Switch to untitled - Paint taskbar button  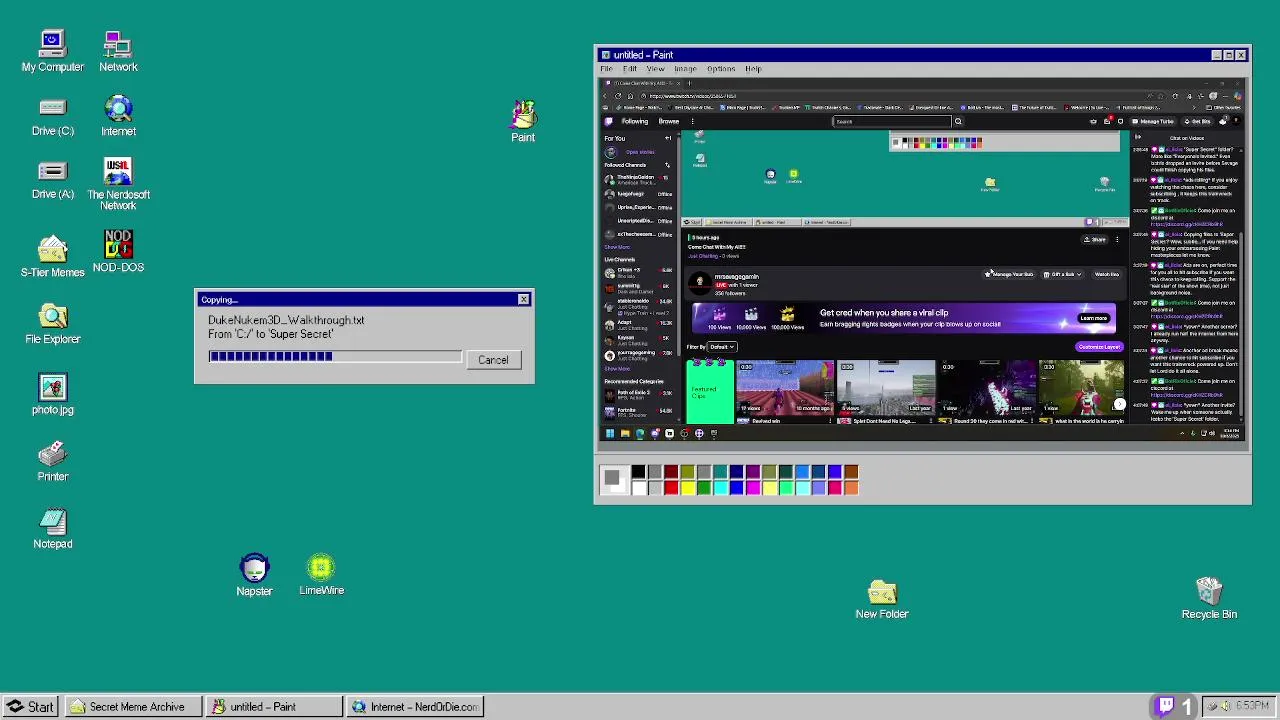[272, 707]
